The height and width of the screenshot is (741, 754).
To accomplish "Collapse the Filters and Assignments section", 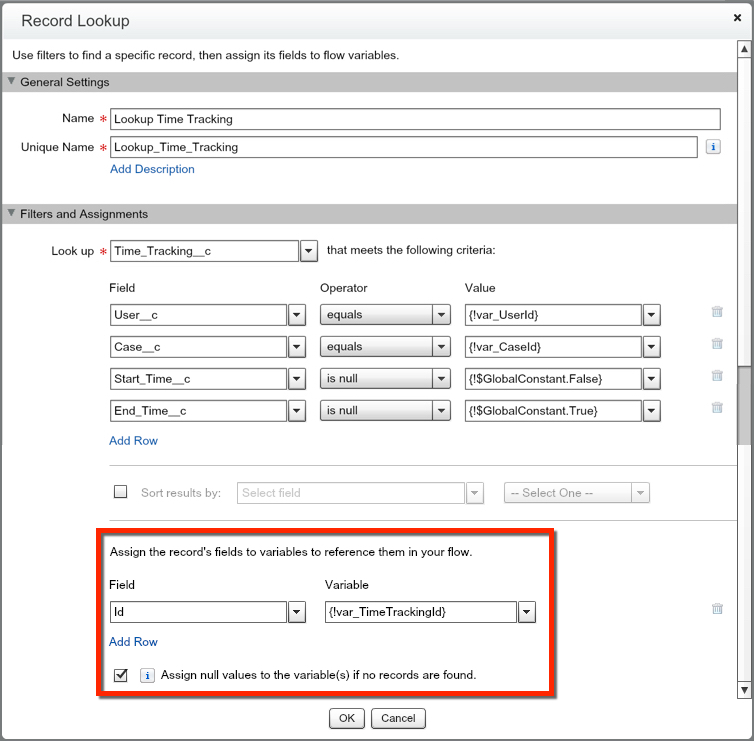I will click(x=12, y=214).
